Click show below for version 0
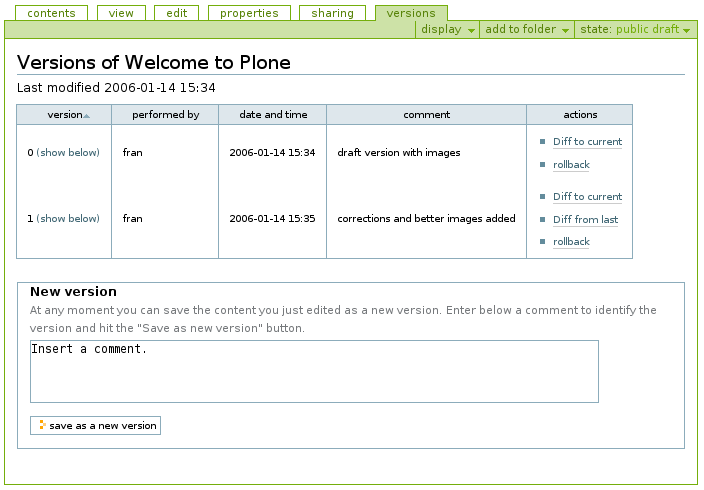This screenshot has height=490, width=704. (68, 153)
